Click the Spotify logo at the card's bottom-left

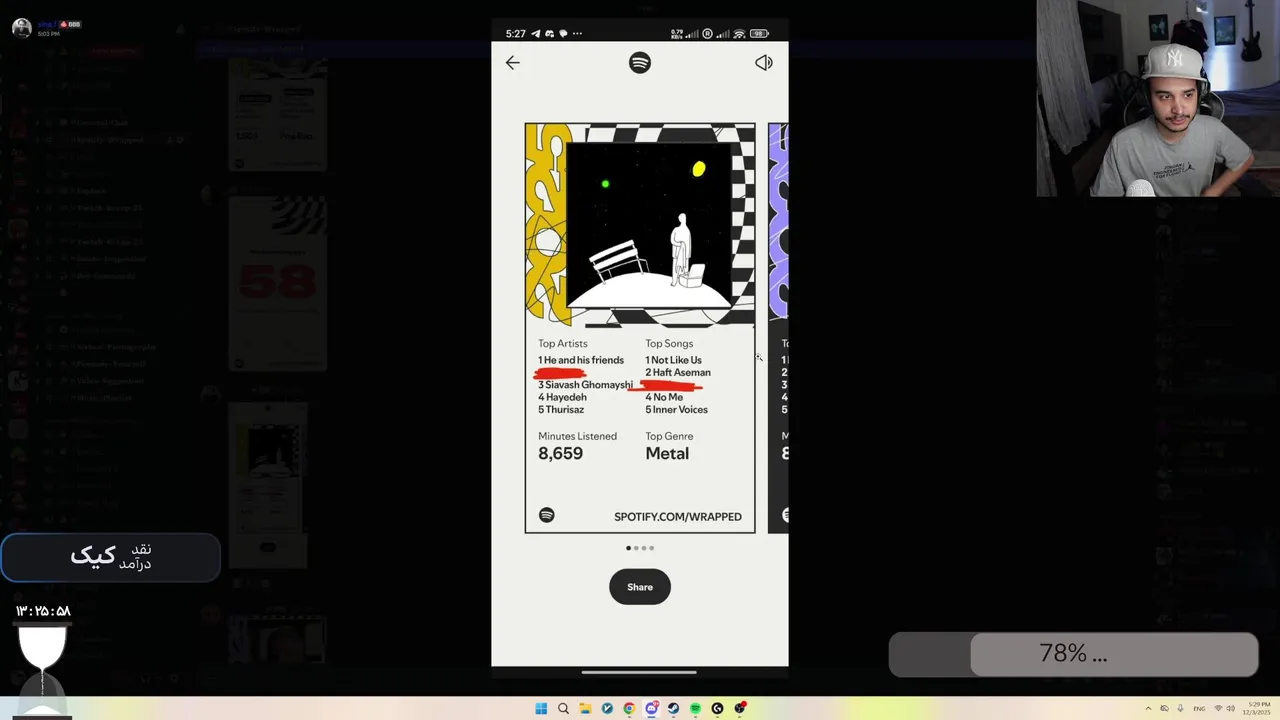[x=546, y=515]
